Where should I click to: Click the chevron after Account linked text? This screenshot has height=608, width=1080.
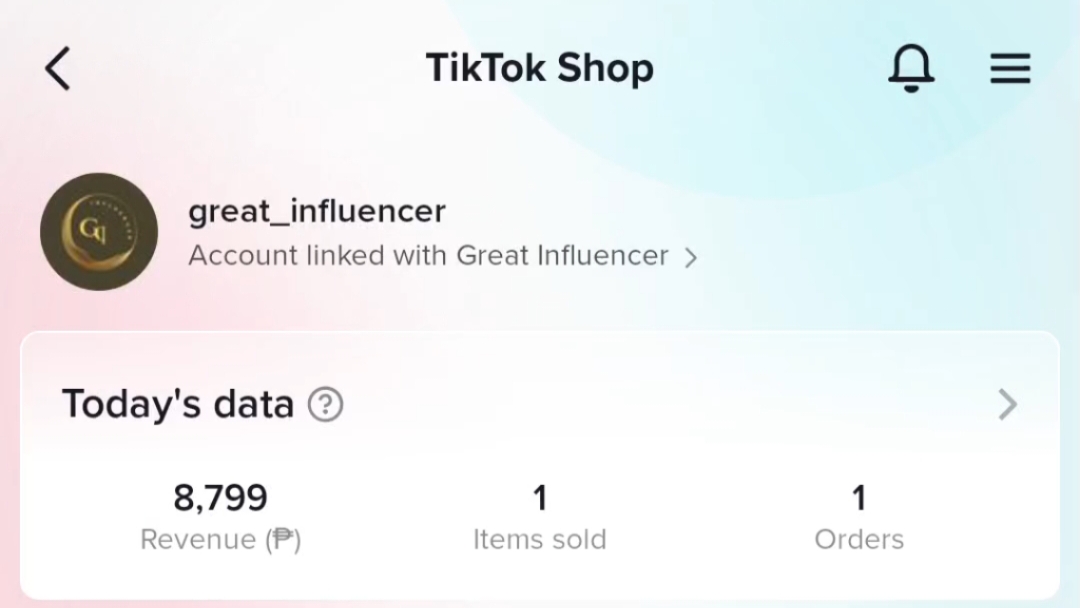click(691, 258)
